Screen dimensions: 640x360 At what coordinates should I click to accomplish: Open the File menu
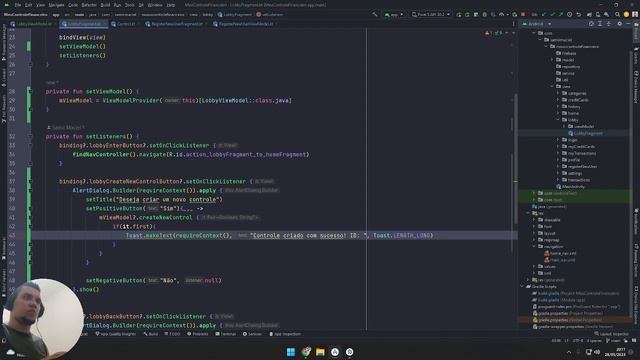[x=18, y=5]
